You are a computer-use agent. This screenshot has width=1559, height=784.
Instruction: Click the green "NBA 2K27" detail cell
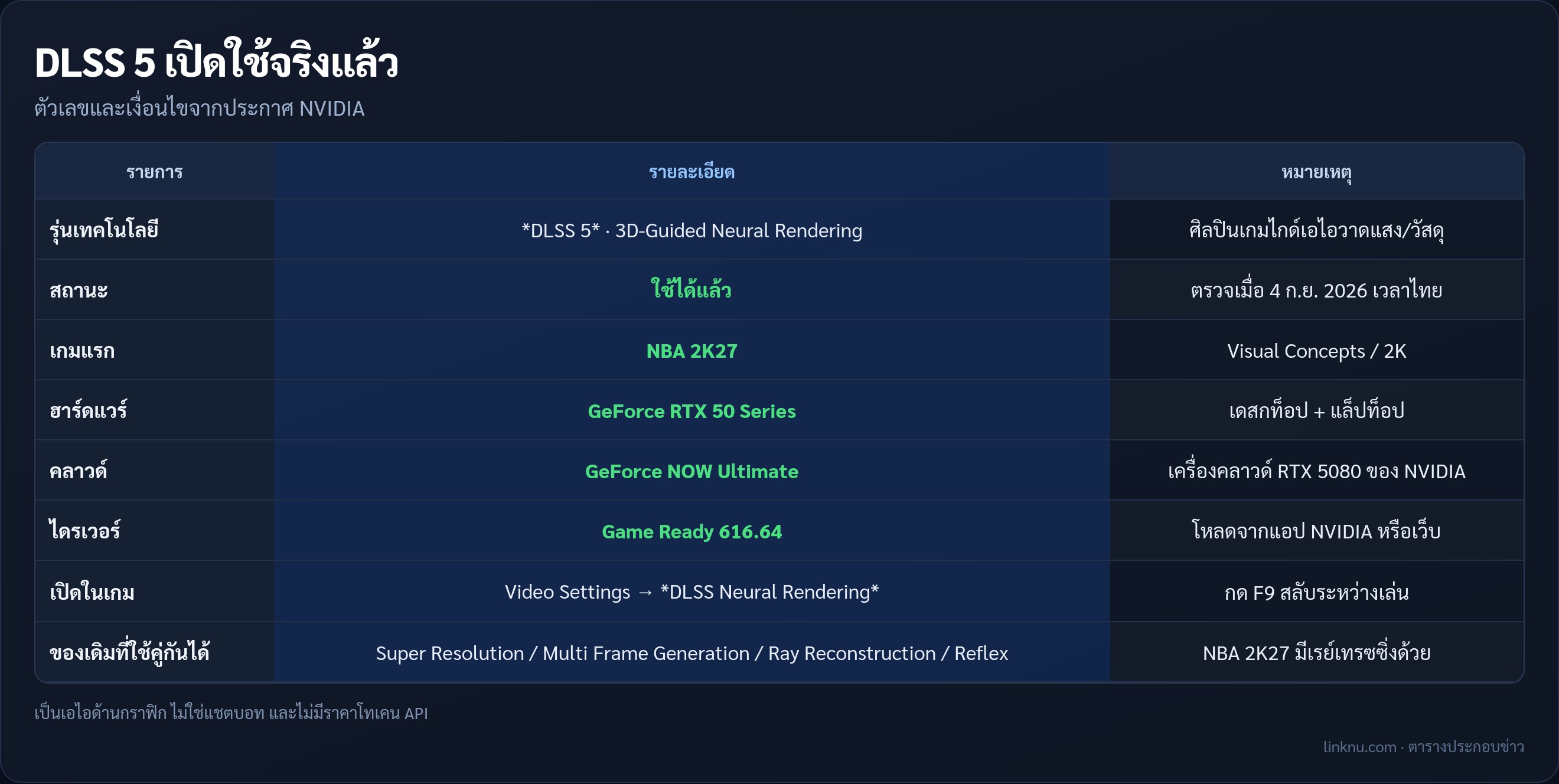[692, 351]
